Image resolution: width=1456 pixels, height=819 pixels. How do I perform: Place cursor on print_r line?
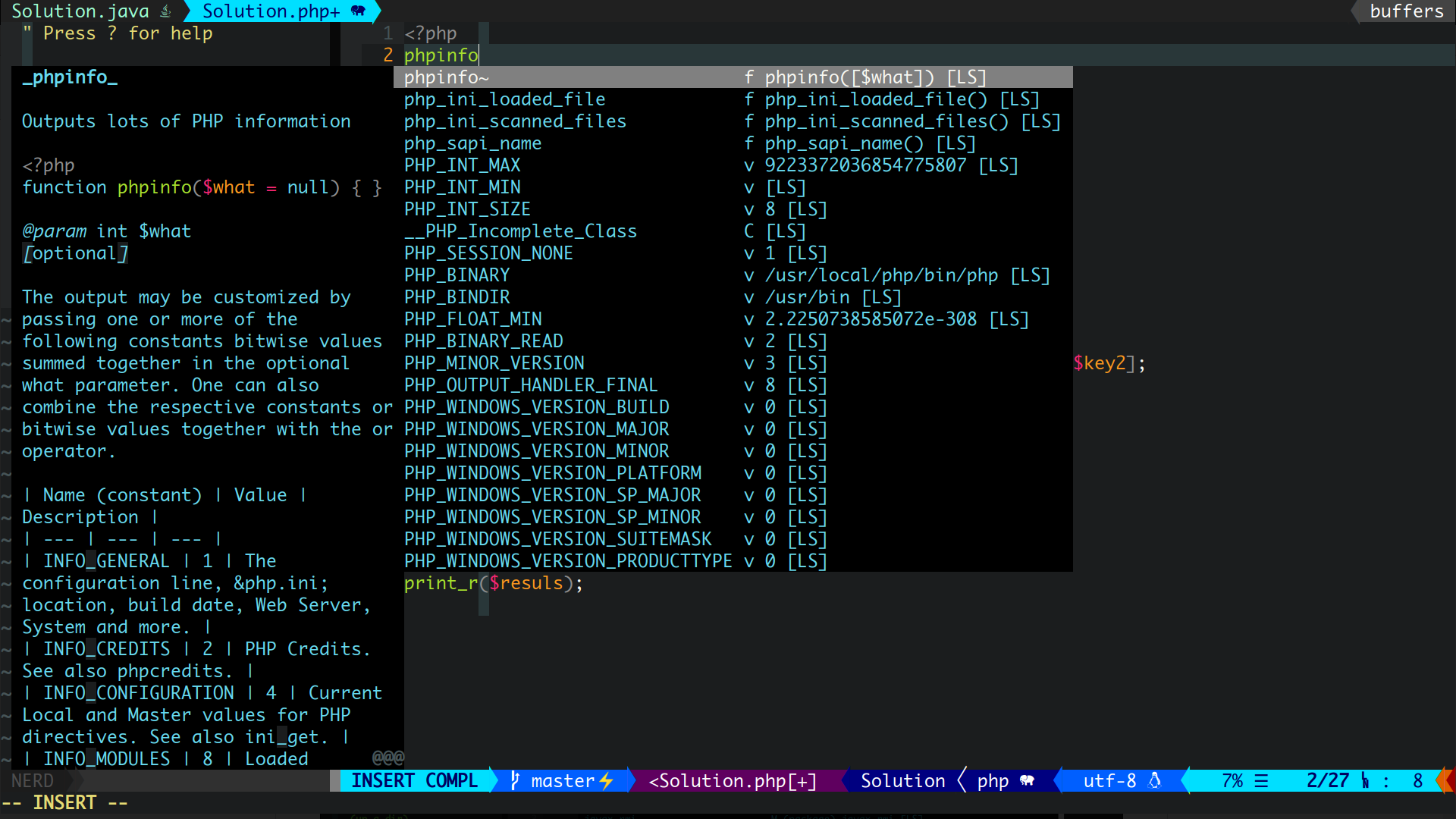point(493,583)
